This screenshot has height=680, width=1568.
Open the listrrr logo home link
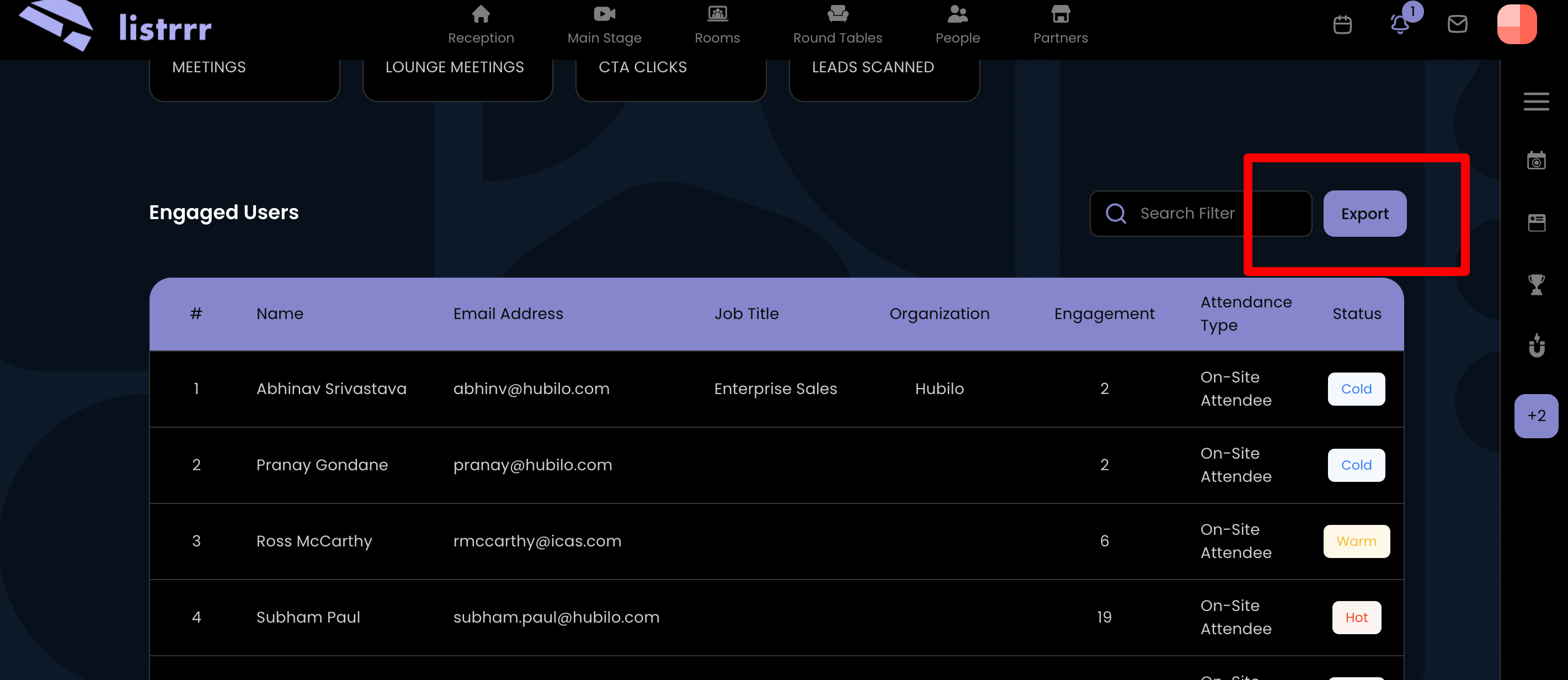point(116,25)
